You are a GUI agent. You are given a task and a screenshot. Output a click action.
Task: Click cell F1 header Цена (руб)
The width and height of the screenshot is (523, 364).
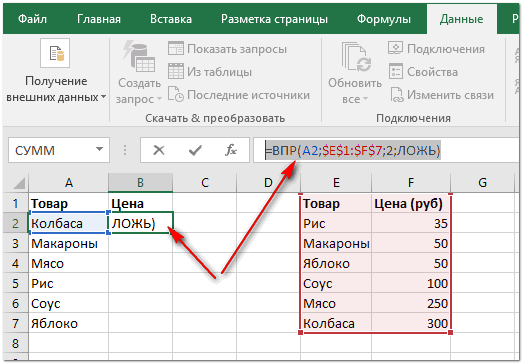click(411, 203)
